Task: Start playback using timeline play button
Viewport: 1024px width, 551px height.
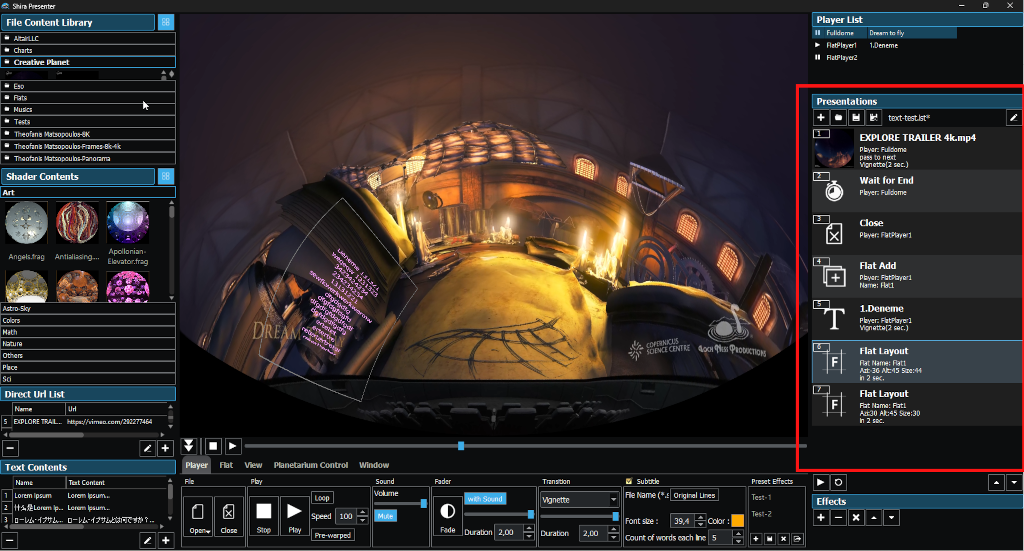Action: (x=232, y=446)
